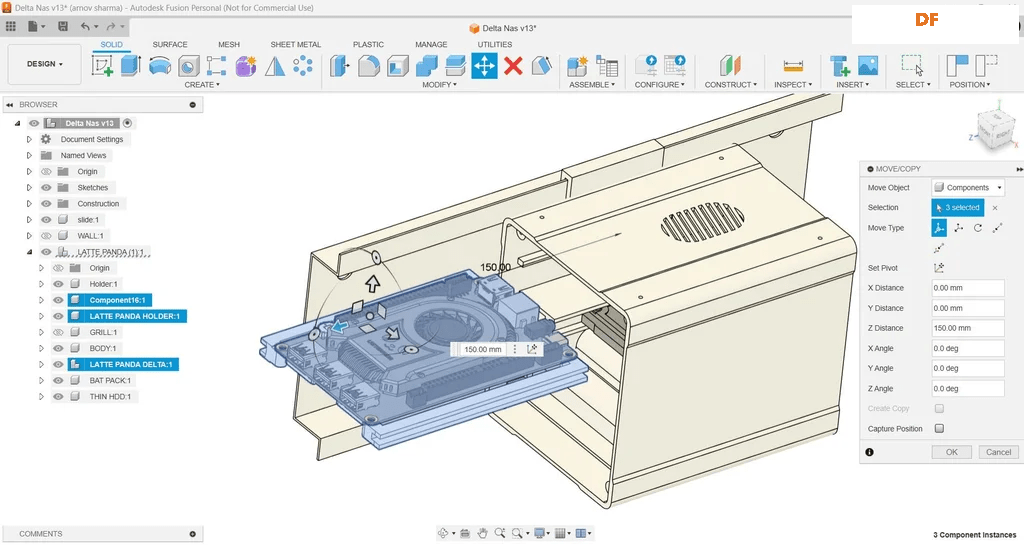Open the Move Object Components dropdown
1024x545 pixels.
tap(967, 188)
